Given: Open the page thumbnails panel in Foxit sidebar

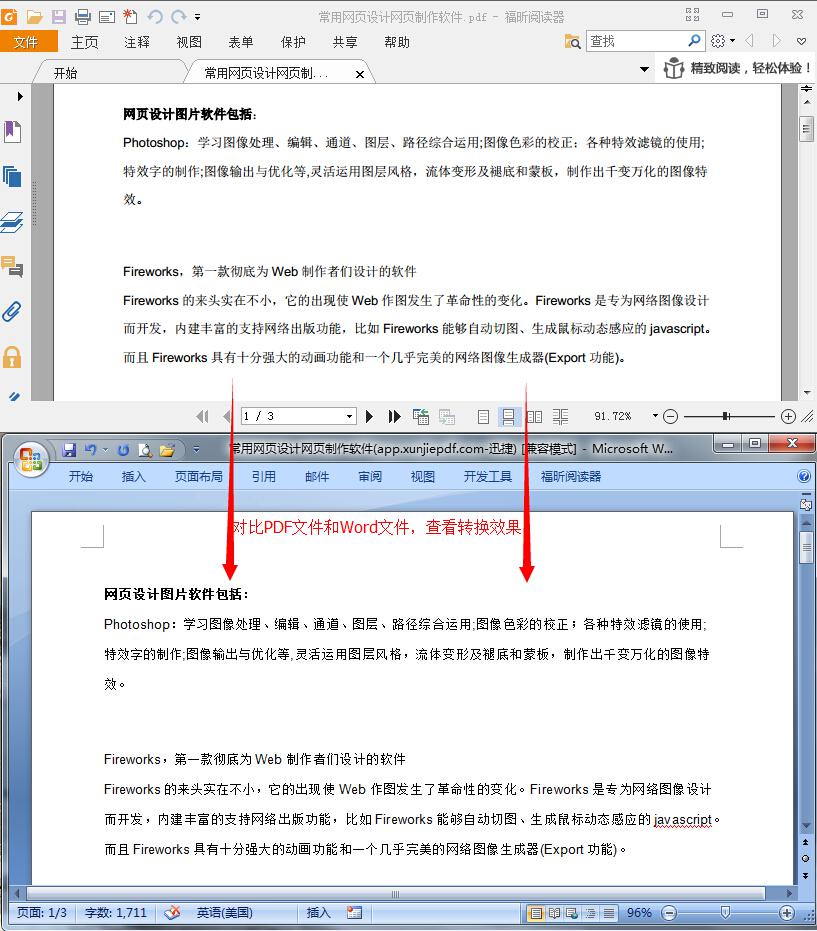Looking at the screenshot, I should pyautogui.click(x=12, y=176).
